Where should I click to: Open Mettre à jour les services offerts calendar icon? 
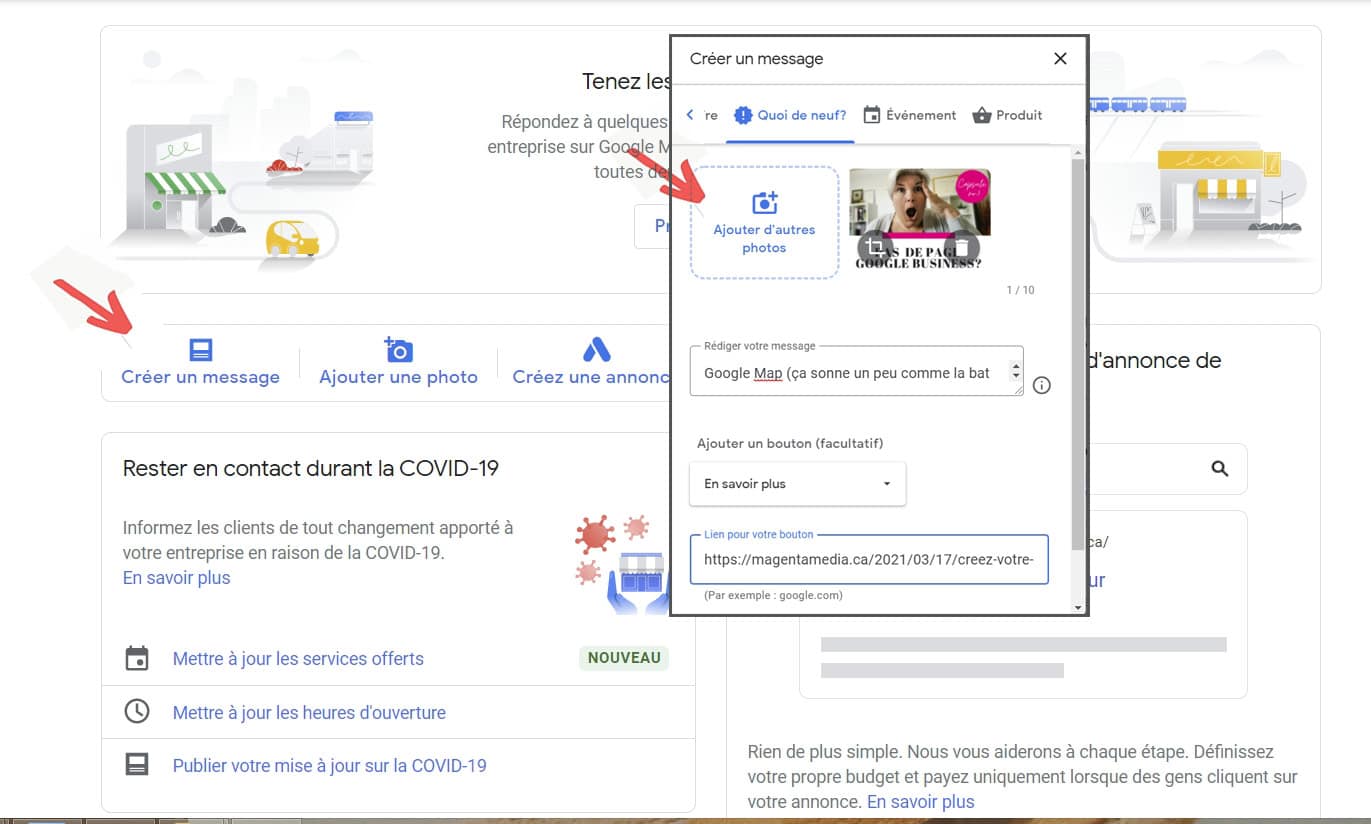coord(137,658)
